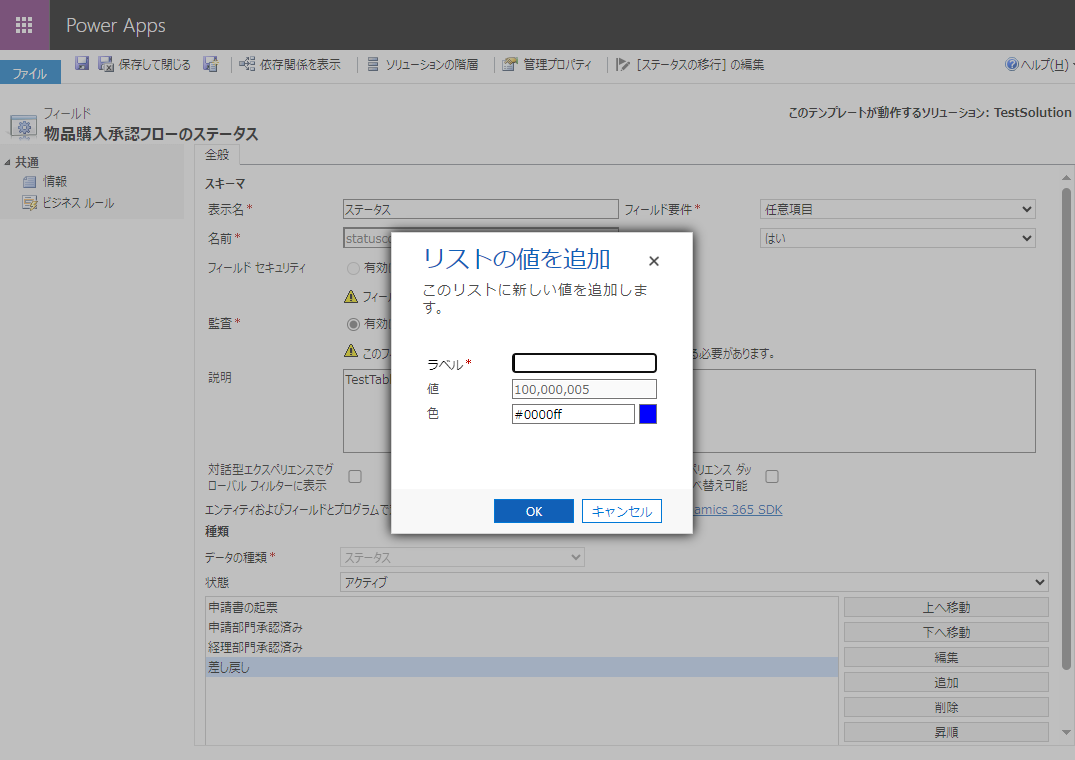This screenshot has height=760, width=1075.
Task: Open the Managed Properties toolbar item
Action: tap(546, 64)
